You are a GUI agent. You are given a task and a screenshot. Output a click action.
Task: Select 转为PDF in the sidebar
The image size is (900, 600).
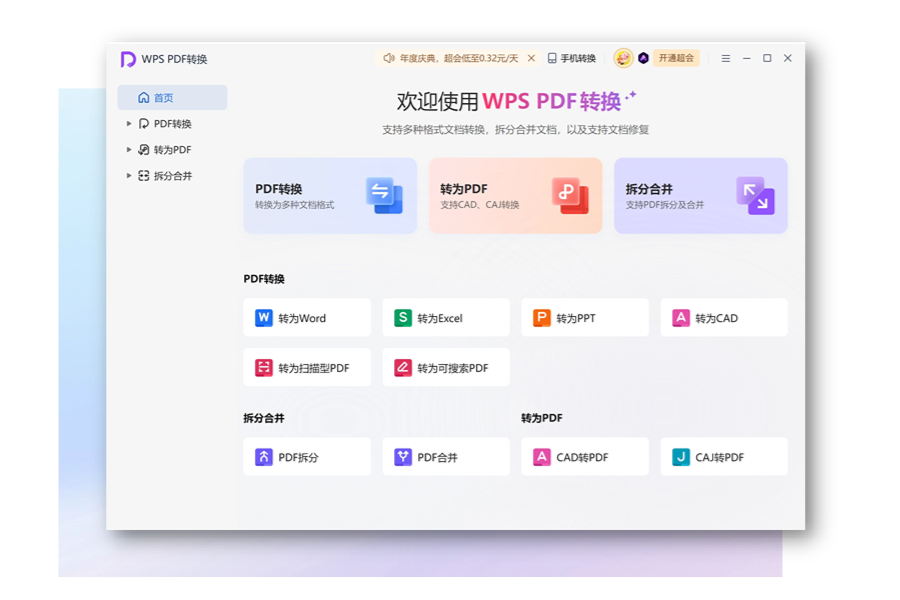click(x=172, y=149)
